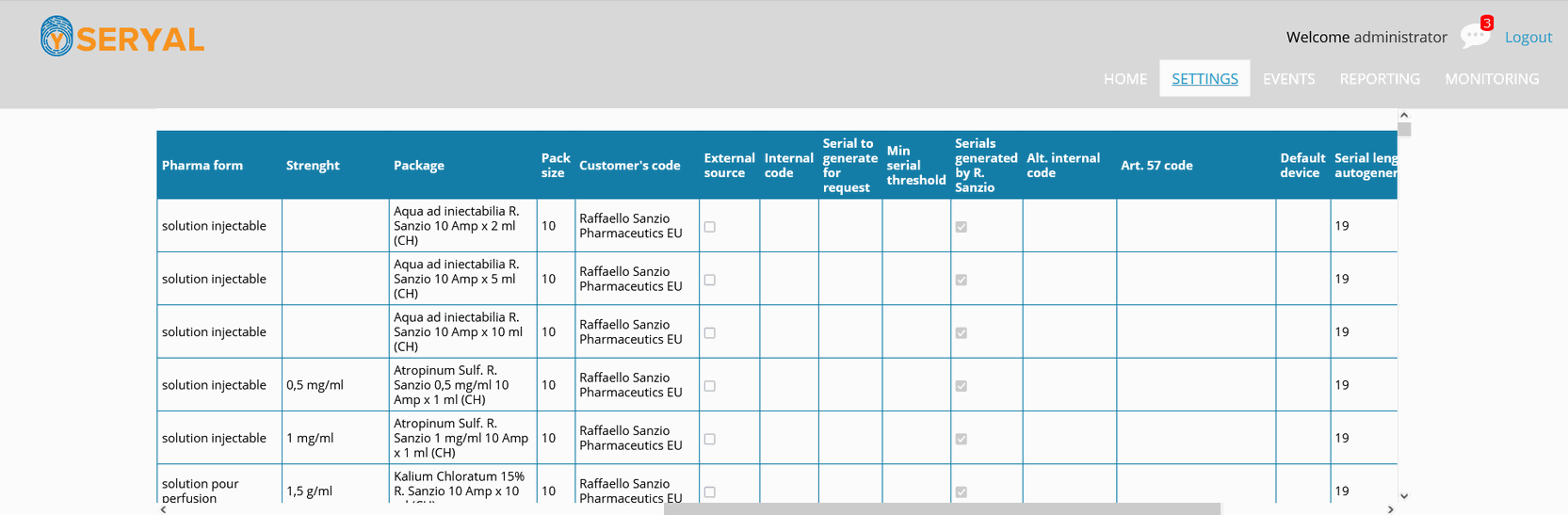Click Serials generated checkbox for Aqua x 2 ml

[962, 227]
